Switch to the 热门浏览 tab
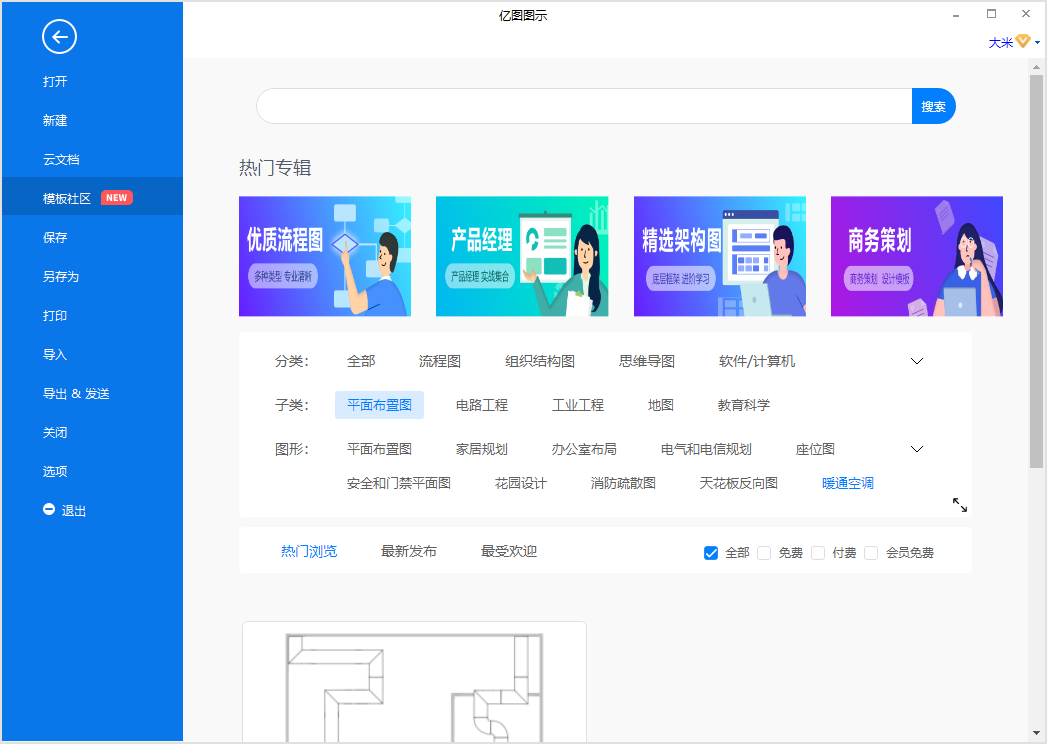The width and height of the screenshot is (1047, 744). click(309, 551)
